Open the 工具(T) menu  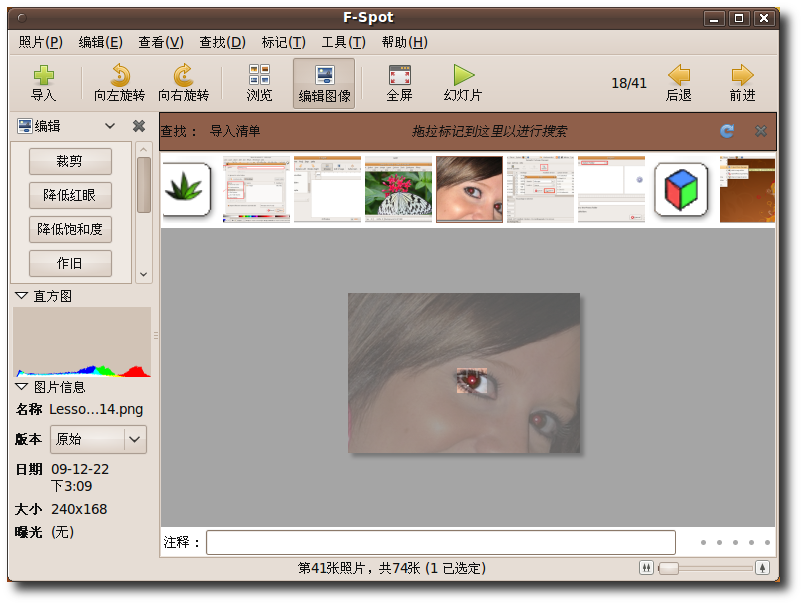(x=343, y=42)
